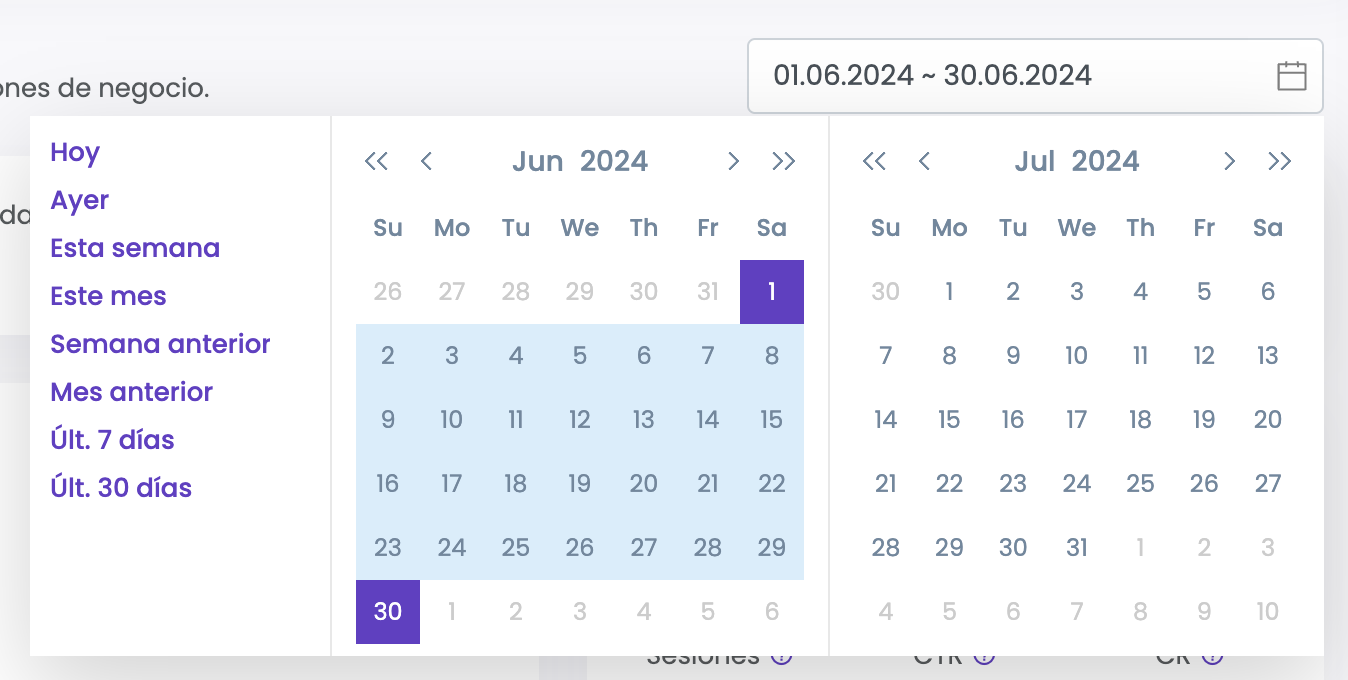Go to previous year in June calendar
This screenshot has width=1348, height=680.
point(376,161)
